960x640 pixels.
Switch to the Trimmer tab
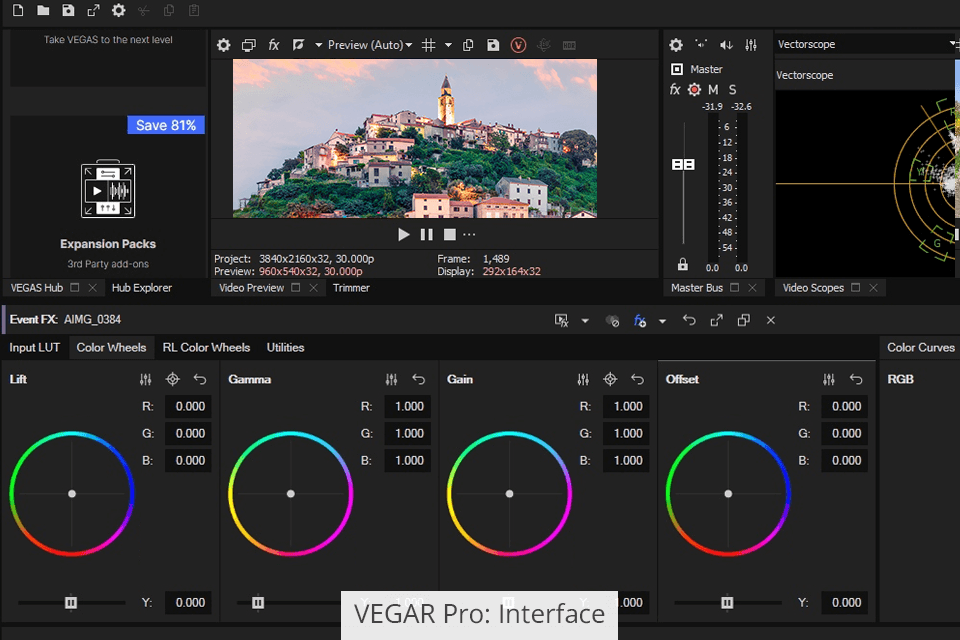point(351,288)
